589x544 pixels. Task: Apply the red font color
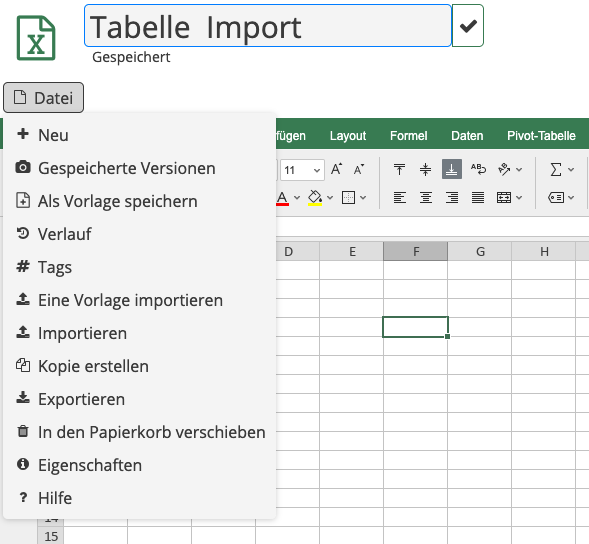[x=282, y=198]
